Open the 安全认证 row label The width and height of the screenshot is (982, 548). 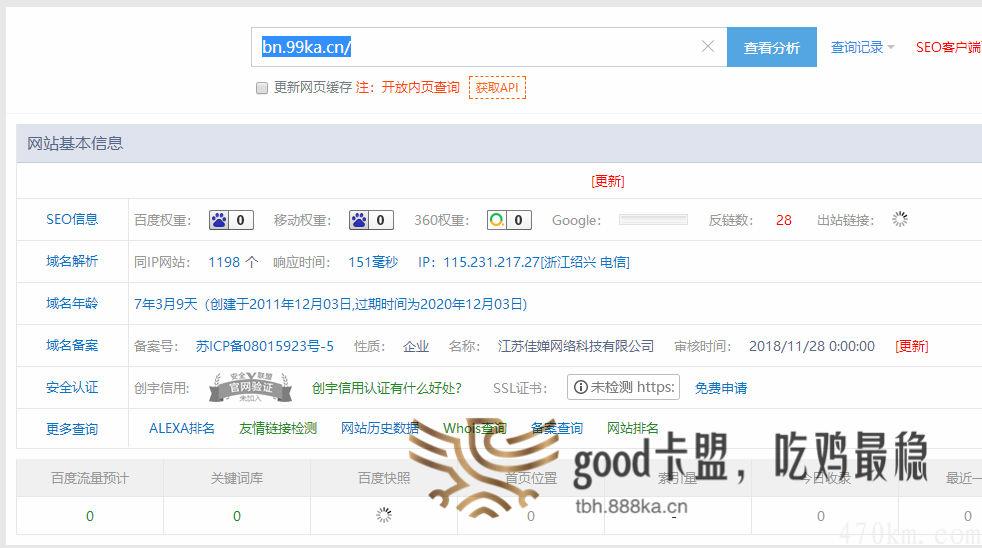pyautogui.click(x=72, y=387)
